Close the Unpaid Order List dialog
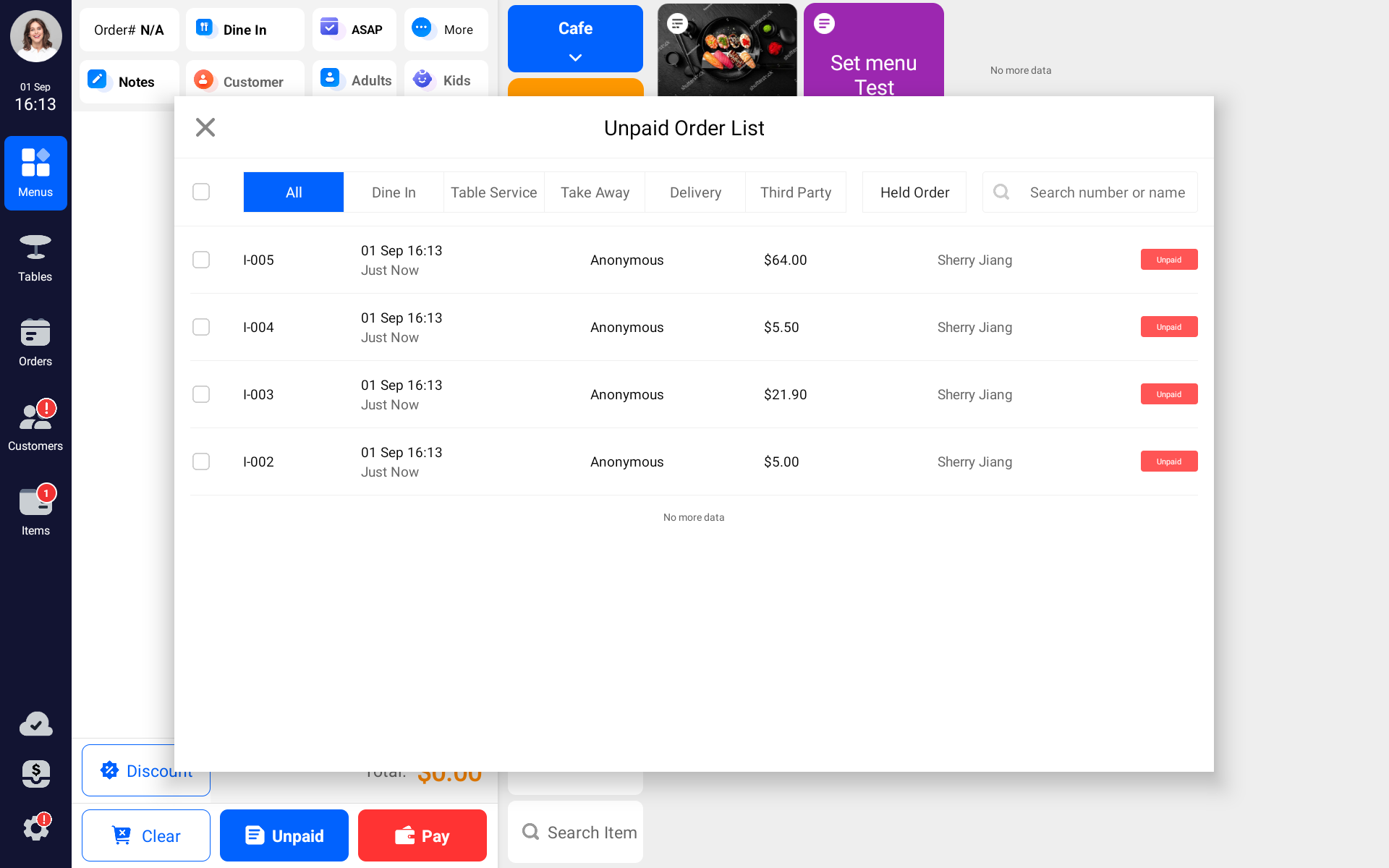 tap(205, 127)
